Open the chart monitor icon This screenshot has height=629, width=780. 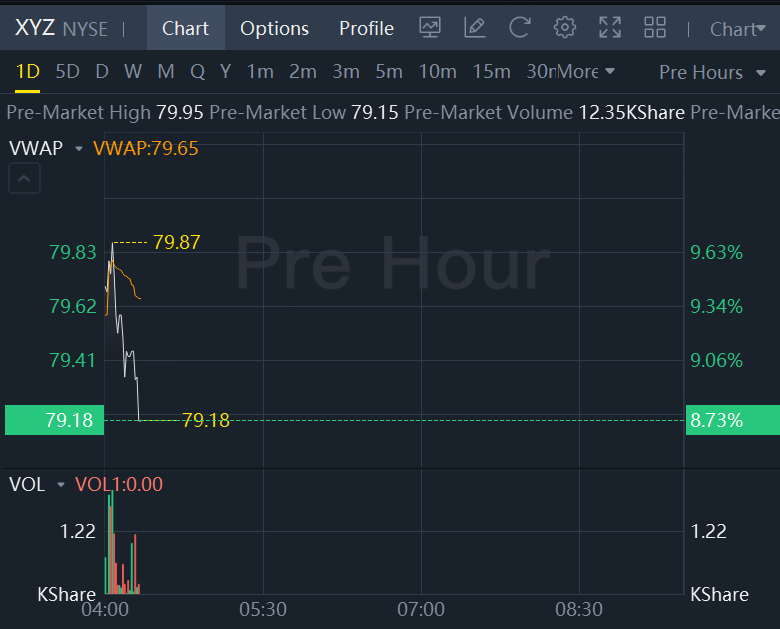tap(430, 28)
